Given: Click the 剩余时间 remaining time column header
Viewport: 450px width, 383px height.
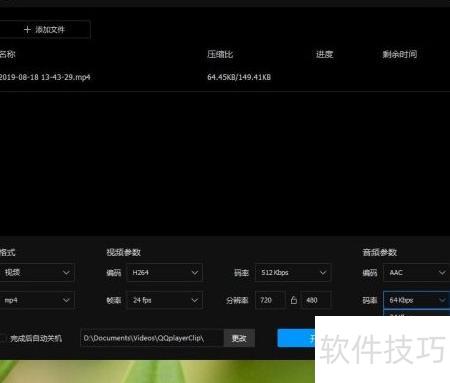Looking at the screenshot, I should (x=399, y=54).
